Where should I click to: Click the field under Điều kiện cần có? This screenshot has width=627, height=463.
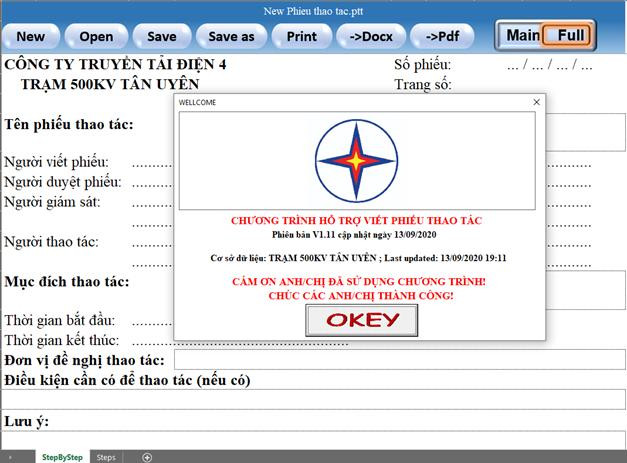tap(313, 399)
